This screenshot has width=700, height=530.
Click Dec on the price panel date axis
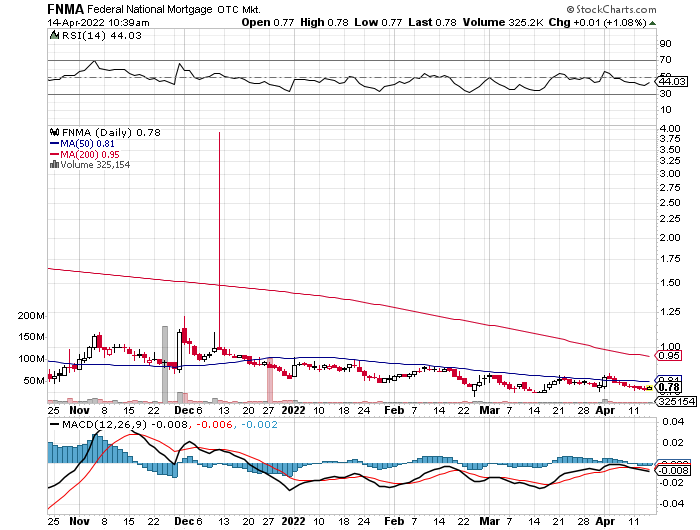(184, 410)
